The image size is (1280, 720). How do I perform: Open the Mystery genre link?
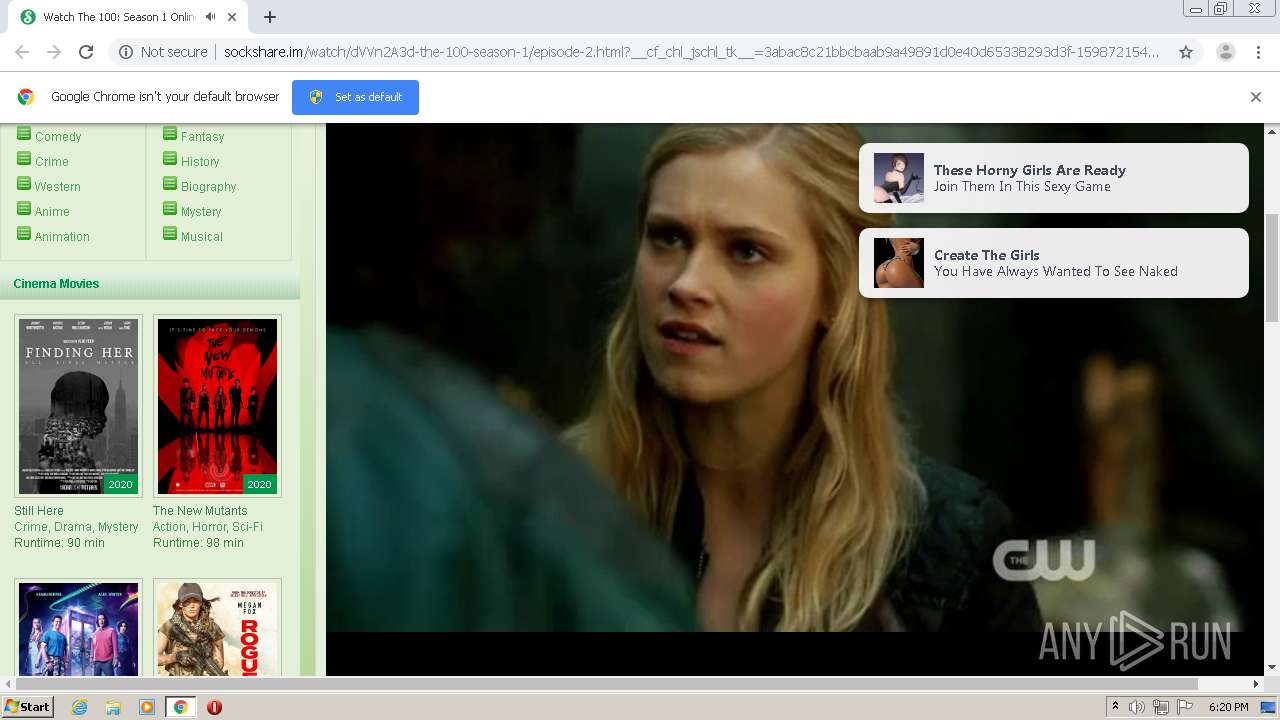(201, 212)
